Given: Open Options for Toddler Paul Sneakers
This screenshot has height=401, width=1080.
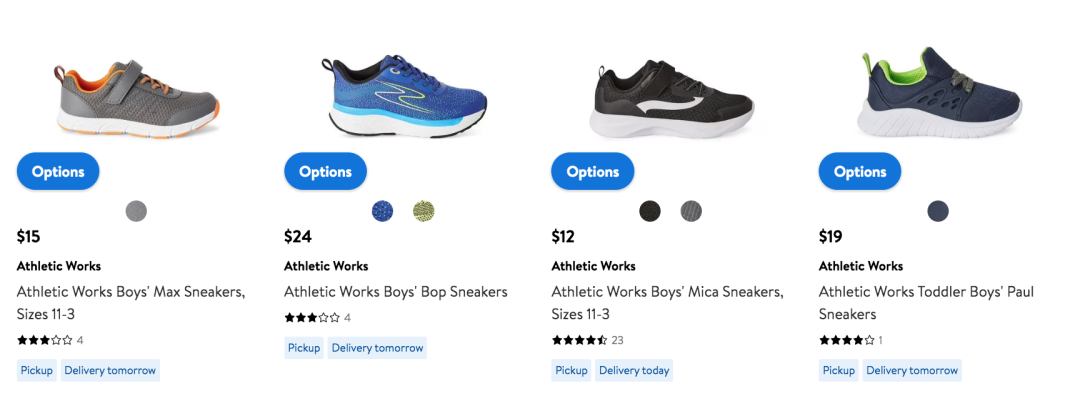Looking at the screenshot, I should 860,171.
